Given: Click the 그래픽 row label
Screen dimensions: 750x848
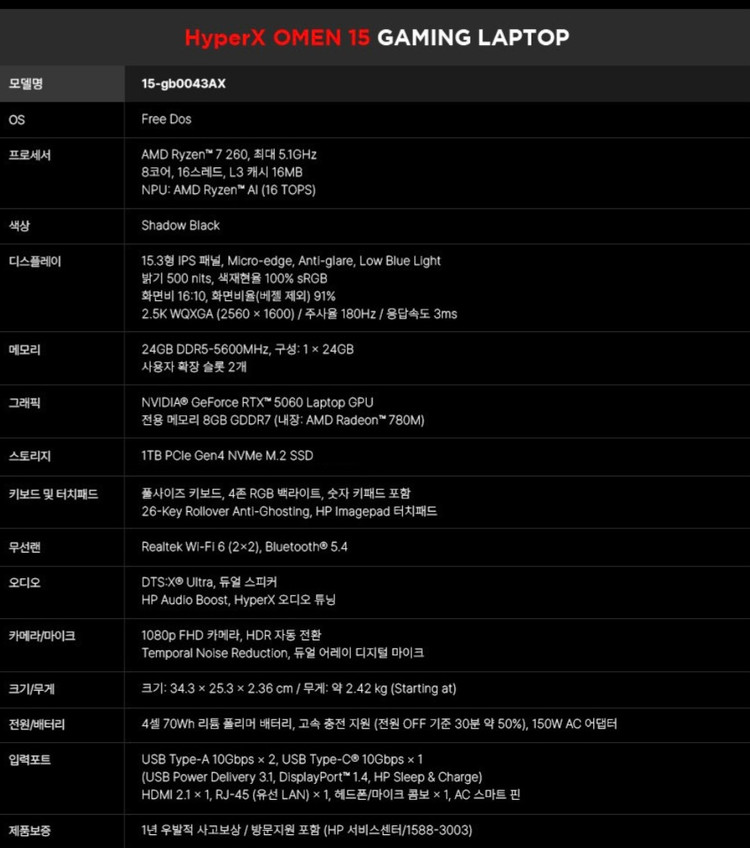Looking at the screenshot, I should tap(24, 403).
